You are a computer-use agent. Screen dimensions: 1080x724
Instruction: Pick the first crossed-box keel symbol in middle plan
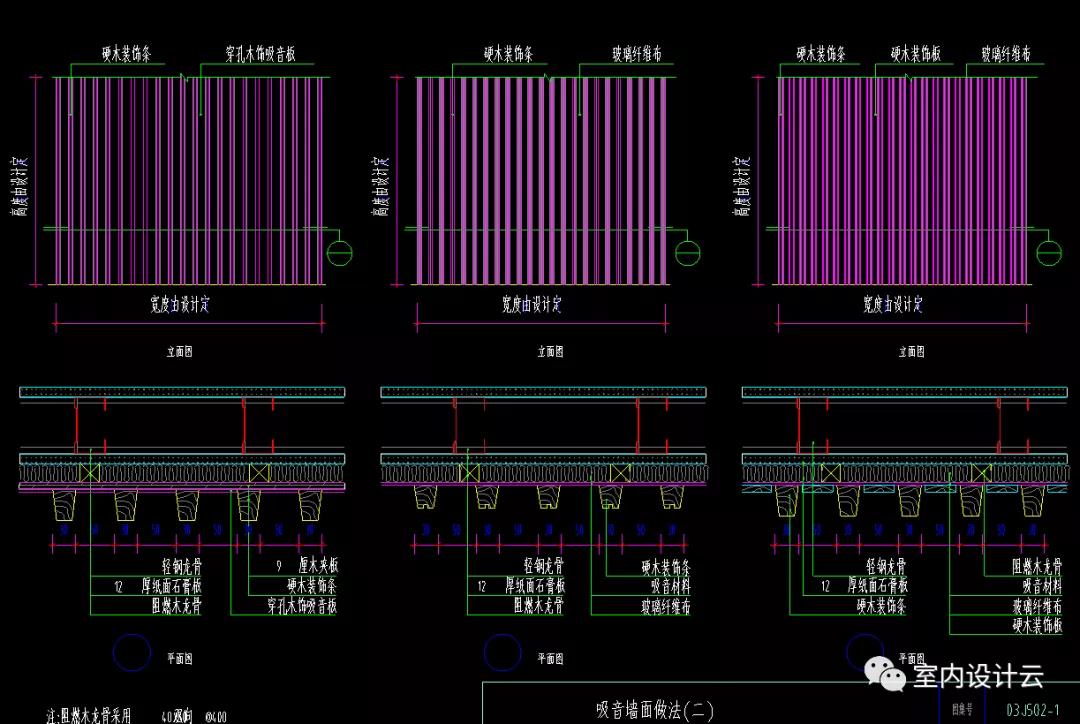(x=469, y=473)
